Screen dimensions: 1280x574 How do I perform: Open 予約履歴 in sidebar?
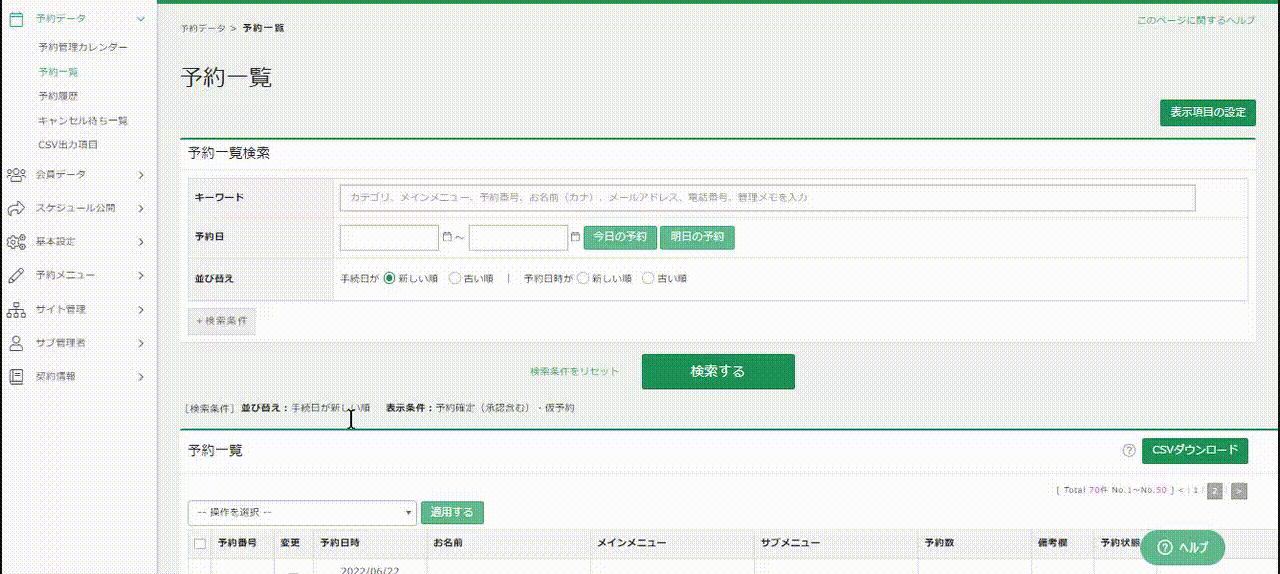pos(58,96)
